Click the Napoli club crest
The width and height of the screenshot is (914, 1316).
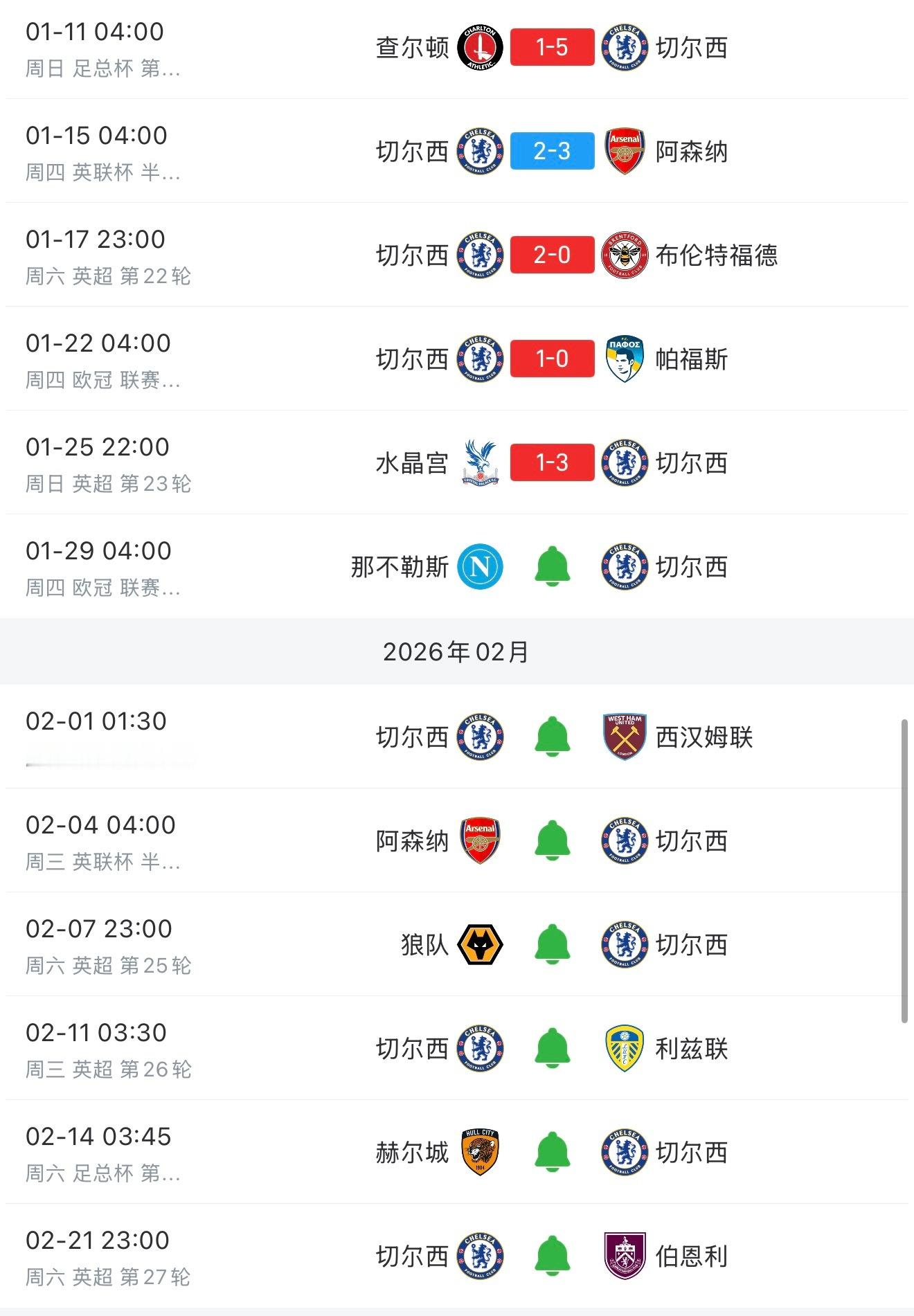(480, 567)
